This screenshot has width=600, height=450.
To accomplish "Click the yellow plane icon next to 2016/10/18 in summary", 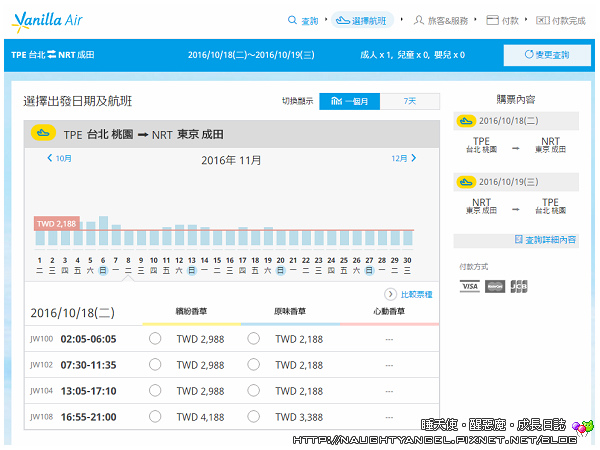I will pos(466,121).
